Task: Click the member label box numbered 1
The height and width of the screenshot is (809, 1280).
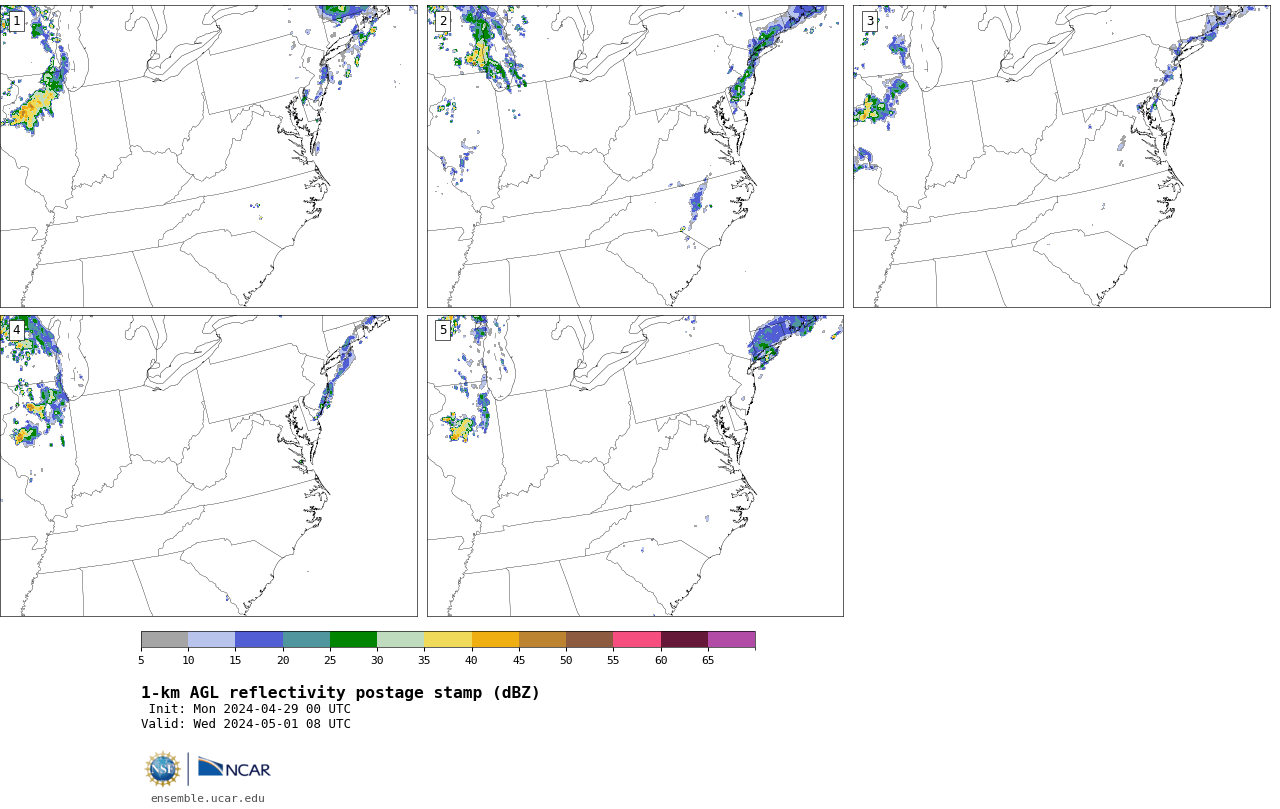Action: (16, 21)
